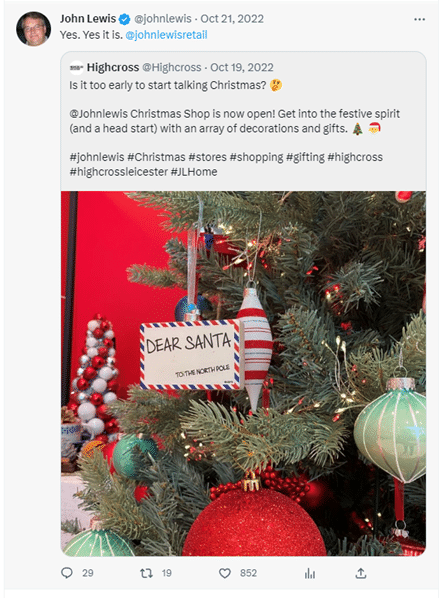Viewport: 439px width, 598px height.
Task: Click the 29 replies count
Action: click(88, 573)
